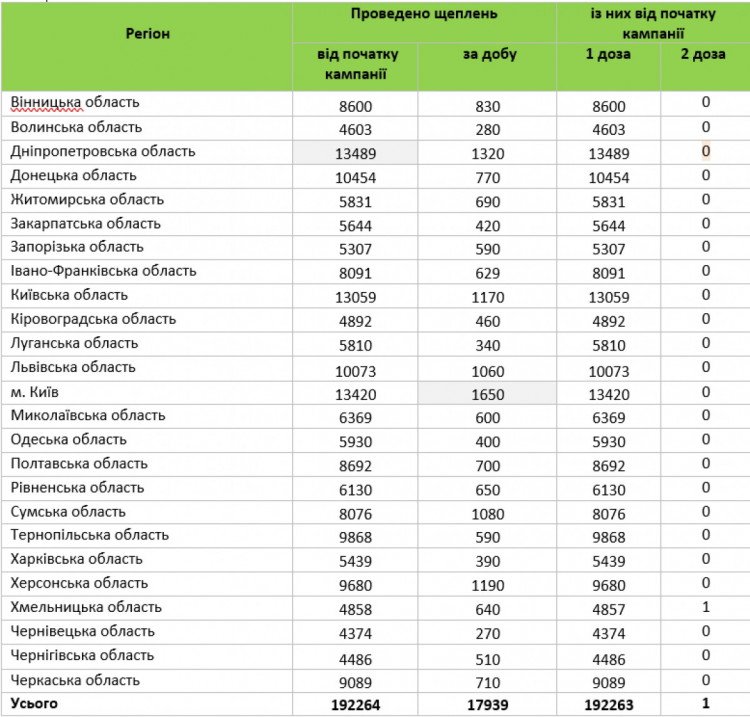
Task: Click the highlighted 13489 total cell
Action: click(355, 154)
